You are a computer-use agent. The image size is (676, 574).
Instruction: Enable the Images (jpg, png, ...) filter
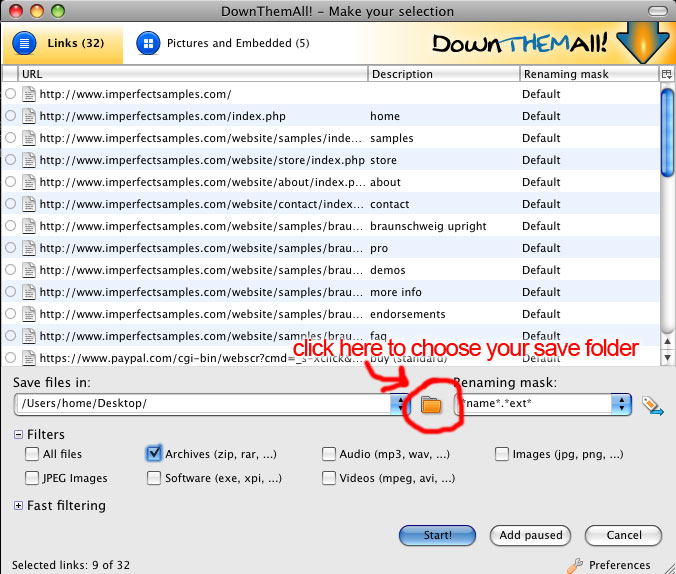click(x=502, y=454)
